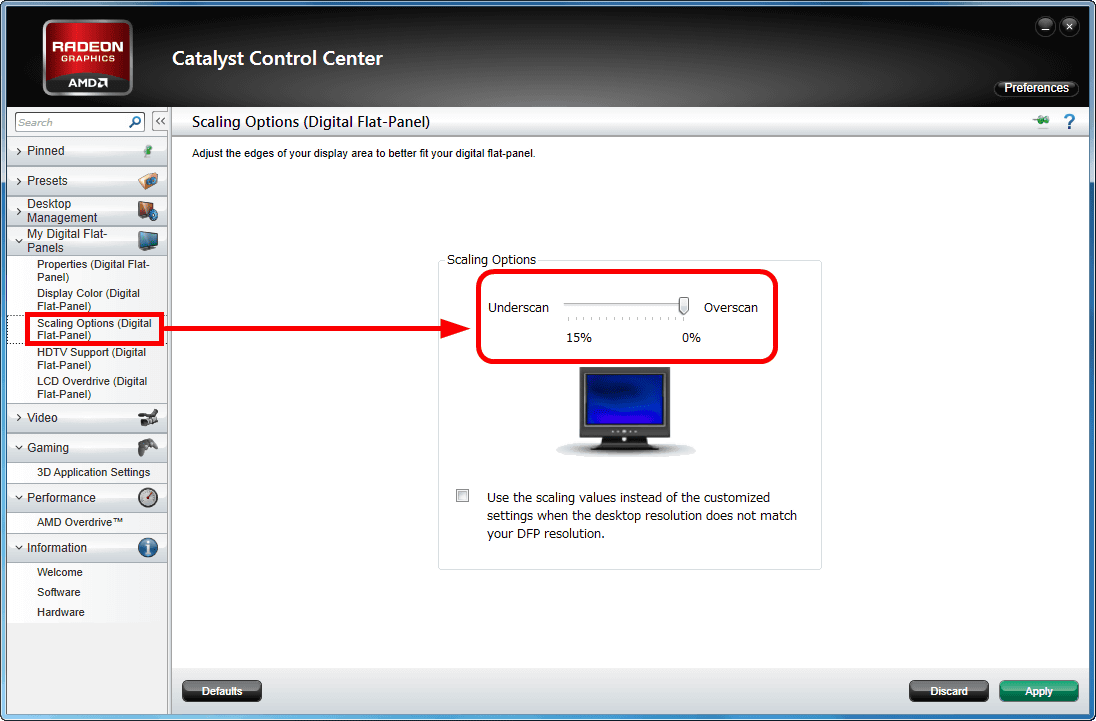Image resolution: width=1096 pixels, height=721 pixels.
Task: Click the green pin icon beside Pinned
Action: point(147,151)
